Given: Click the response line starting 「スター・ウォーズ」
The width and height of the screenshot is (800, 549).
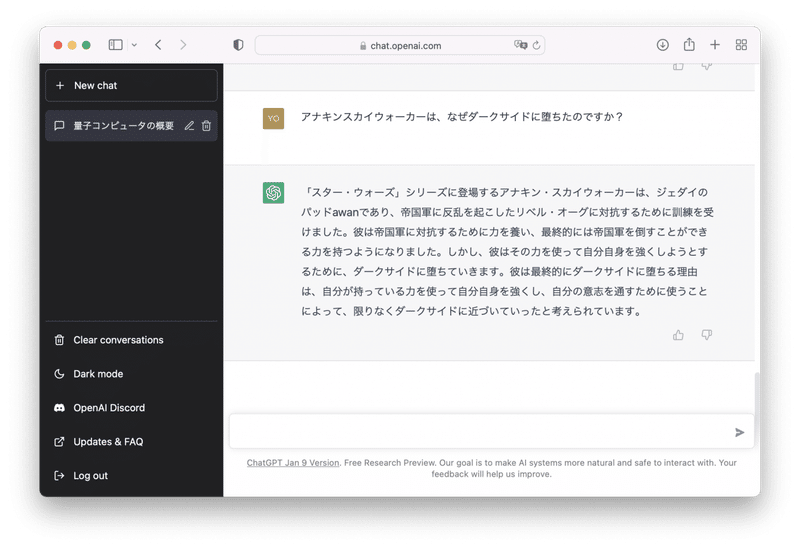Looking at the screenshot, I should coord(505,192).
